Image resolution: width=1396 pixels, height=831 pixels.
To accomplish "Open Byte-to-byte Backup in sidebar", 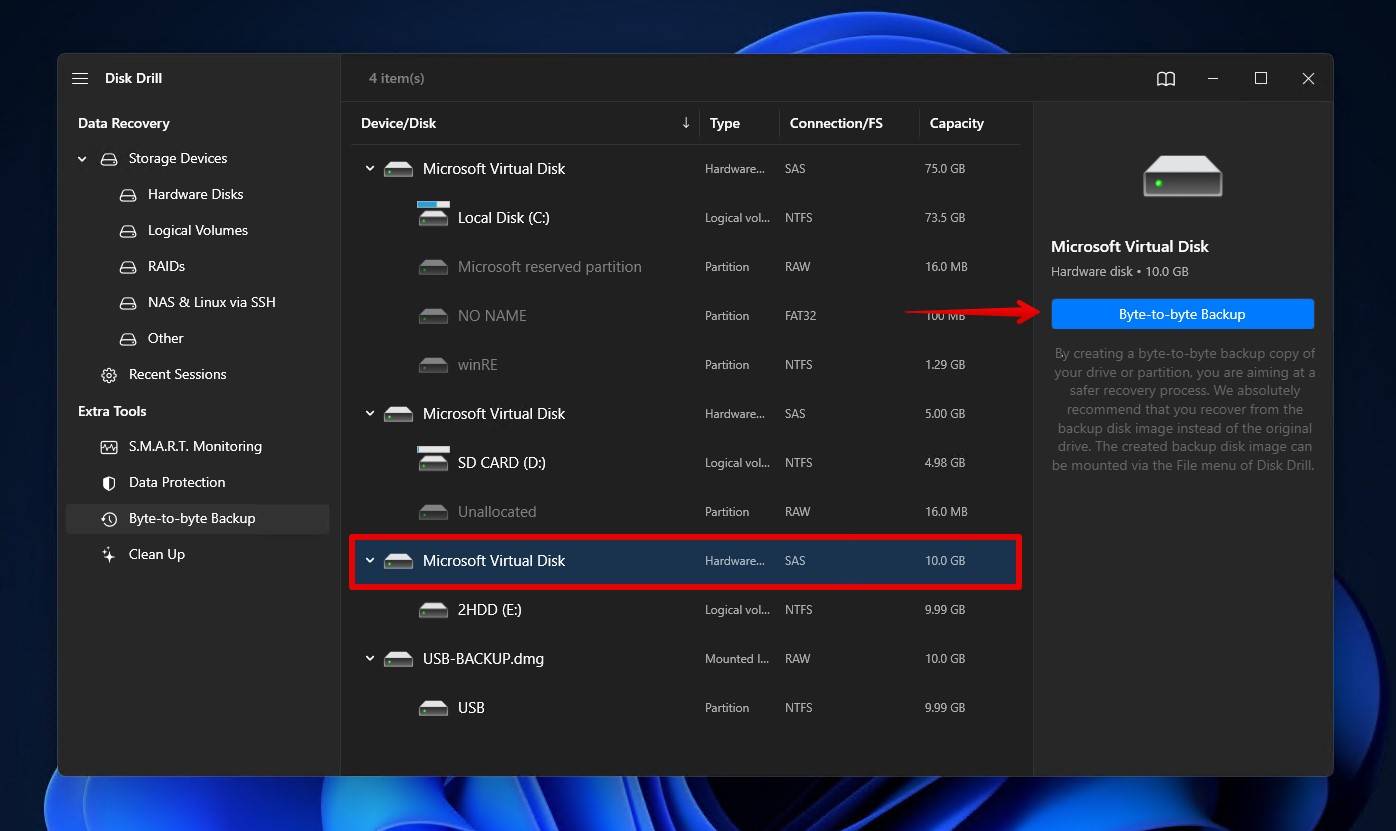I will pyautogui.click(x=192, y=518).
